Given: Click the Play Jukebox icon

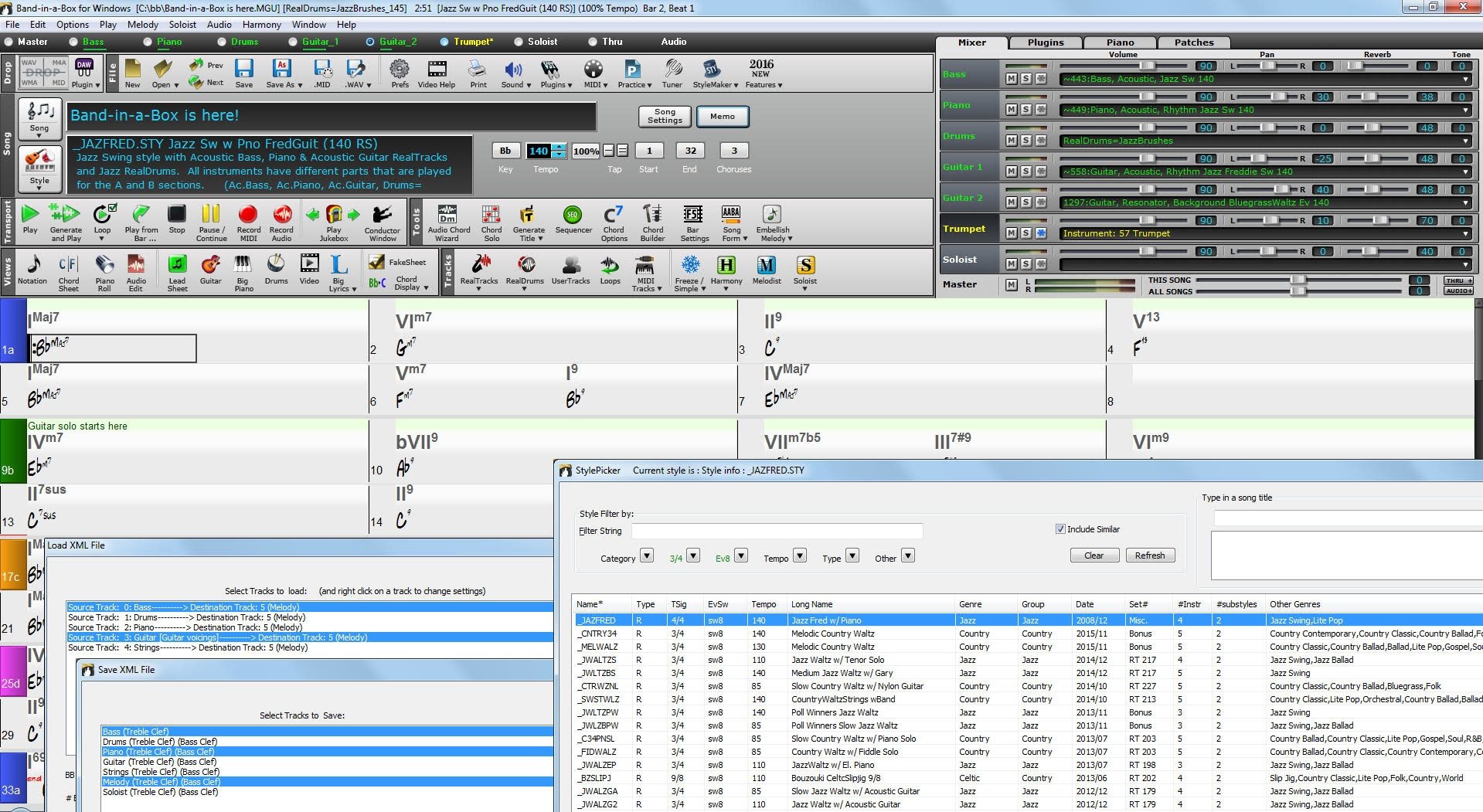Looking at the screenshot, I should pos(334,223).
